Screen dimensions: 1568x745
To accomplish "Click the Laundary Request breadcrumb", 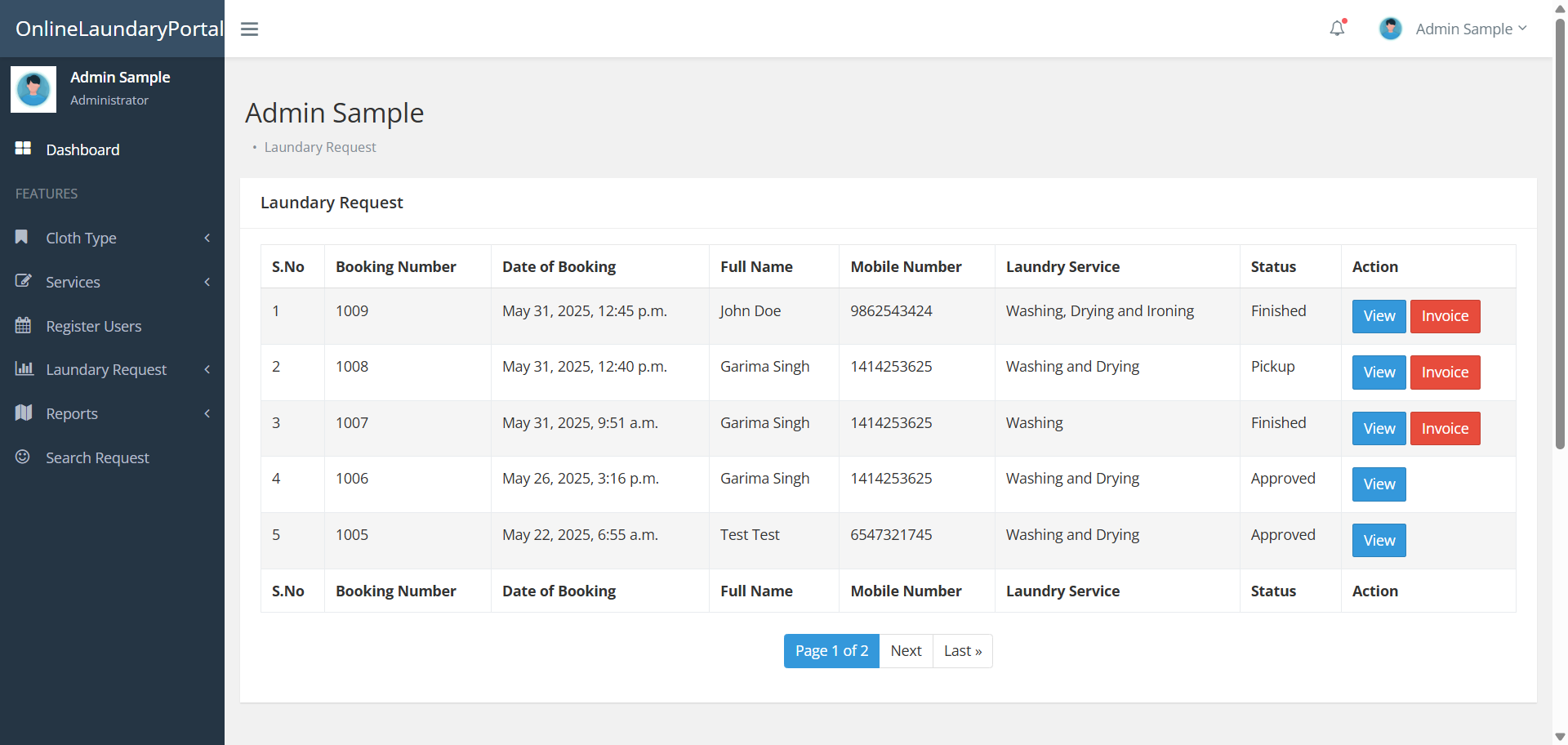I will click(320, 147).
